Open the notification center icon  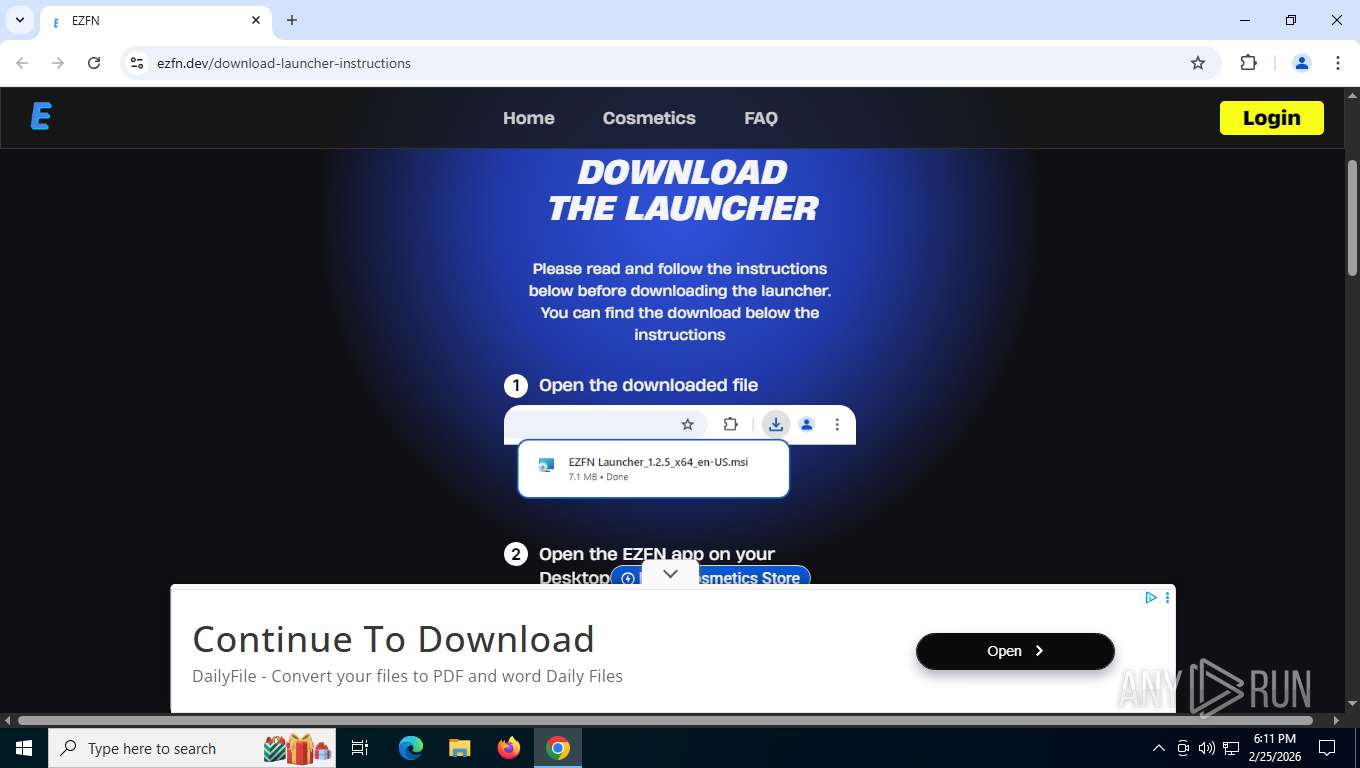(x=1327, y=748)
